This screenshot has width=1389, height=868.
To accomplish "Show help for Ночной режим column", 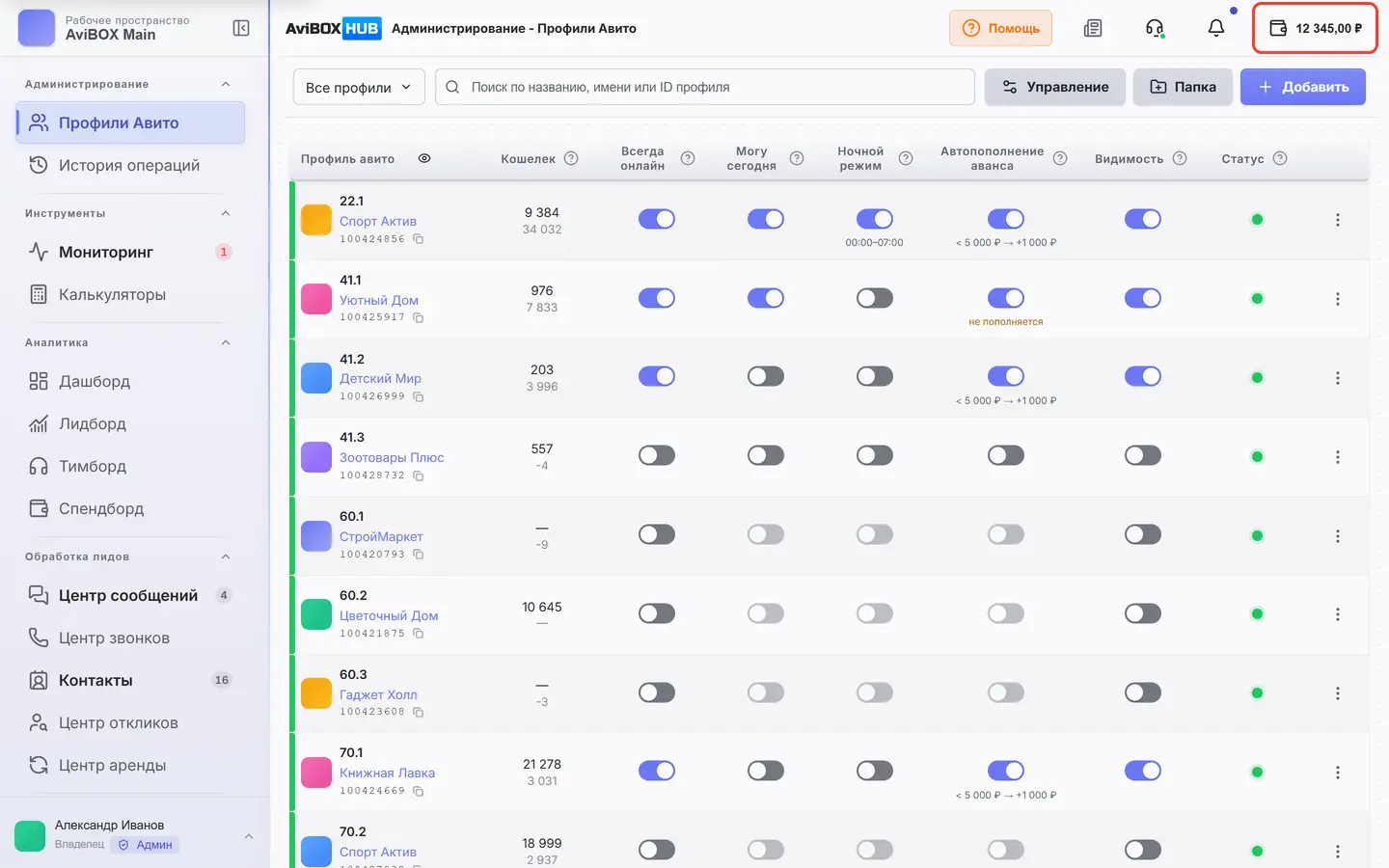I will click(906, 158).
